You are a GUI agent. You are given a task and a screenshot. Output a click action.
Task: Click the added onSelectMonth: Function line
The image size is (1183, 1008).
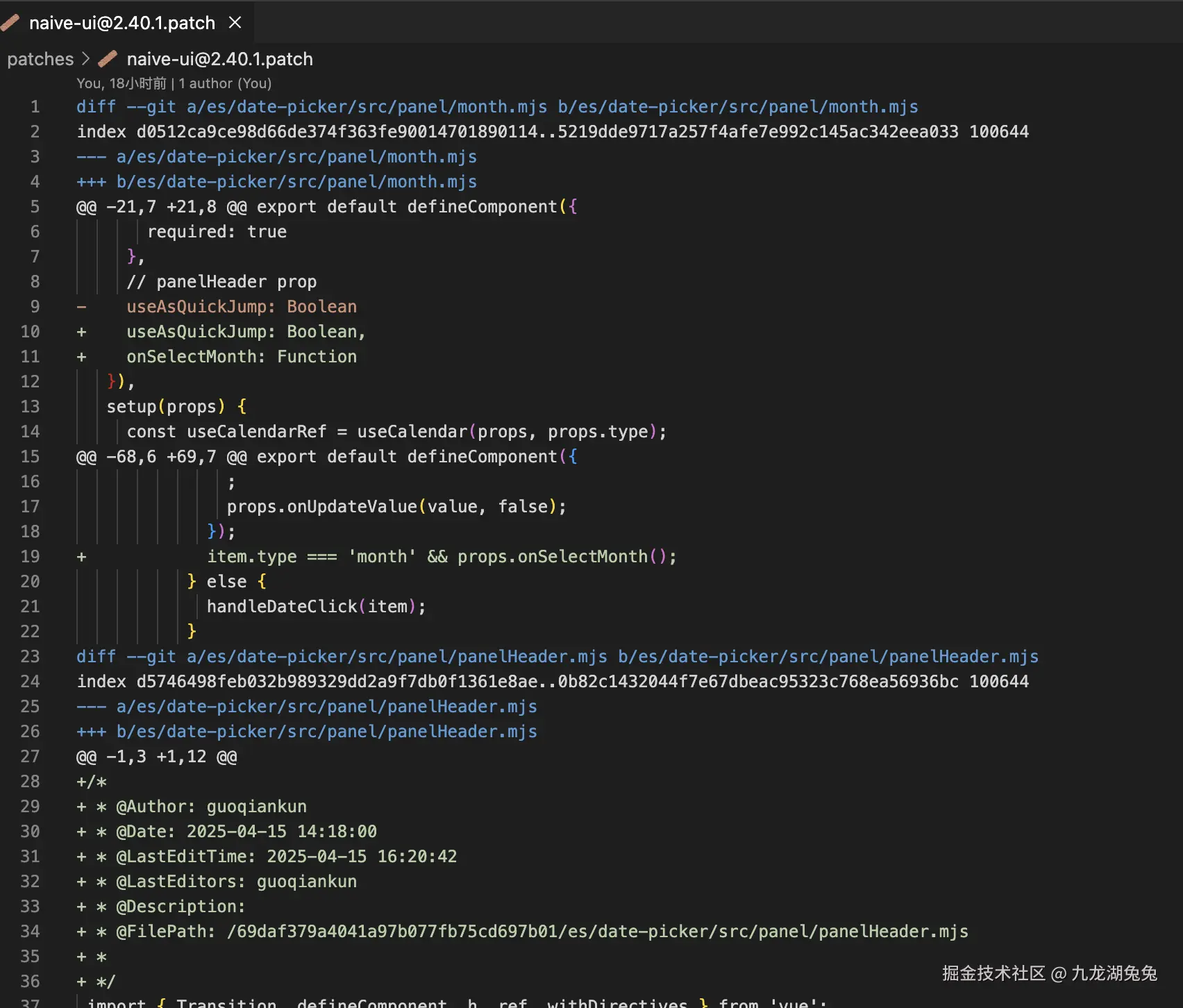[242, 356]
